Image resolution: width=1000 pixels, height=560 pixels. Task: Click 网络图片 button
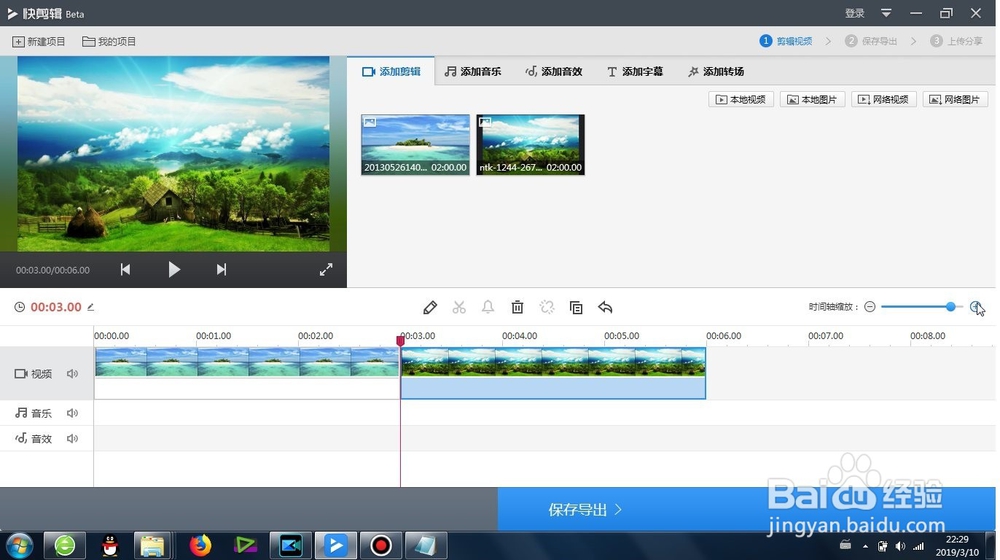coord(955,99)
